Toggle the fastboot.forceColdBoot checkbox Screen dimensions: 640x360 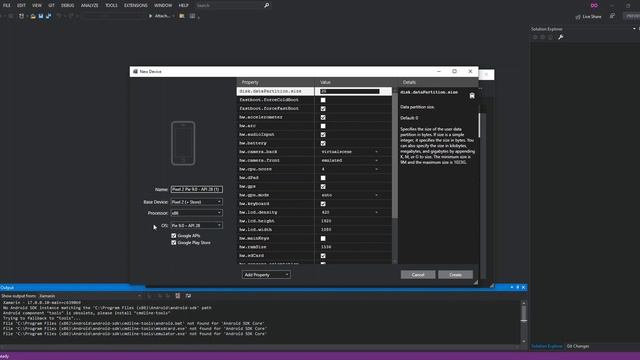tap(323, 100)
